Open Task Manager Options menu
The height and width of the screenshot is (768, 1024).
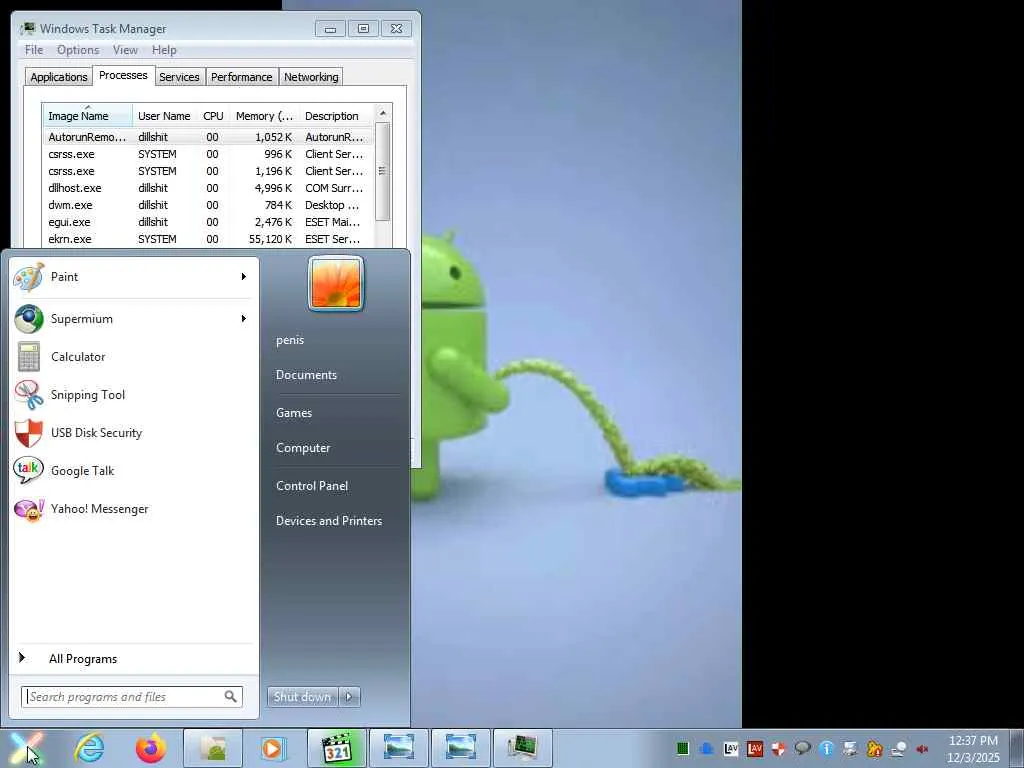point(78,50)
